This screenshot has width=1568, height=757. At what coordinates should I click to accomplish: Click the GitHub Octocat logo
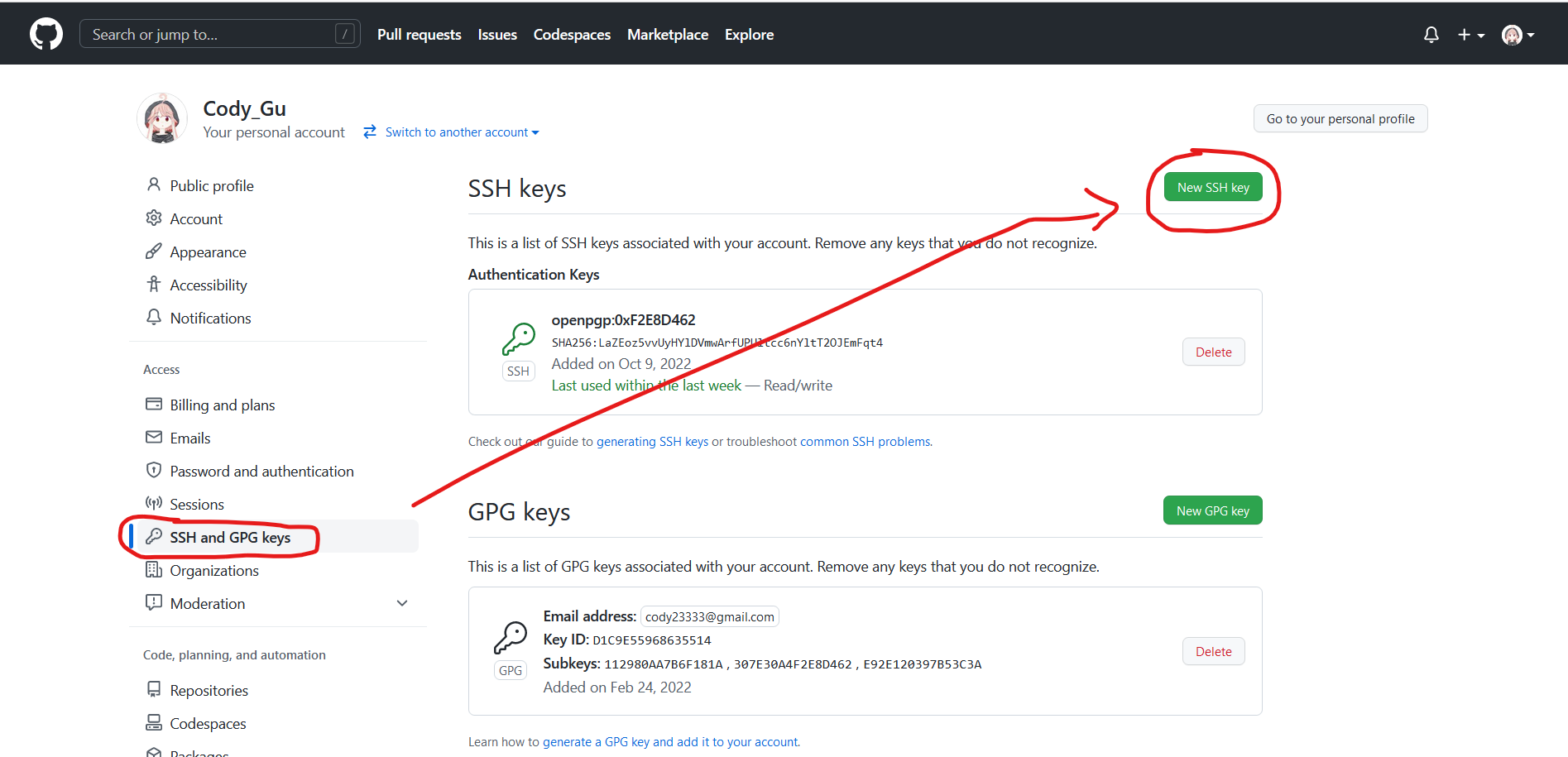[46, 34]
